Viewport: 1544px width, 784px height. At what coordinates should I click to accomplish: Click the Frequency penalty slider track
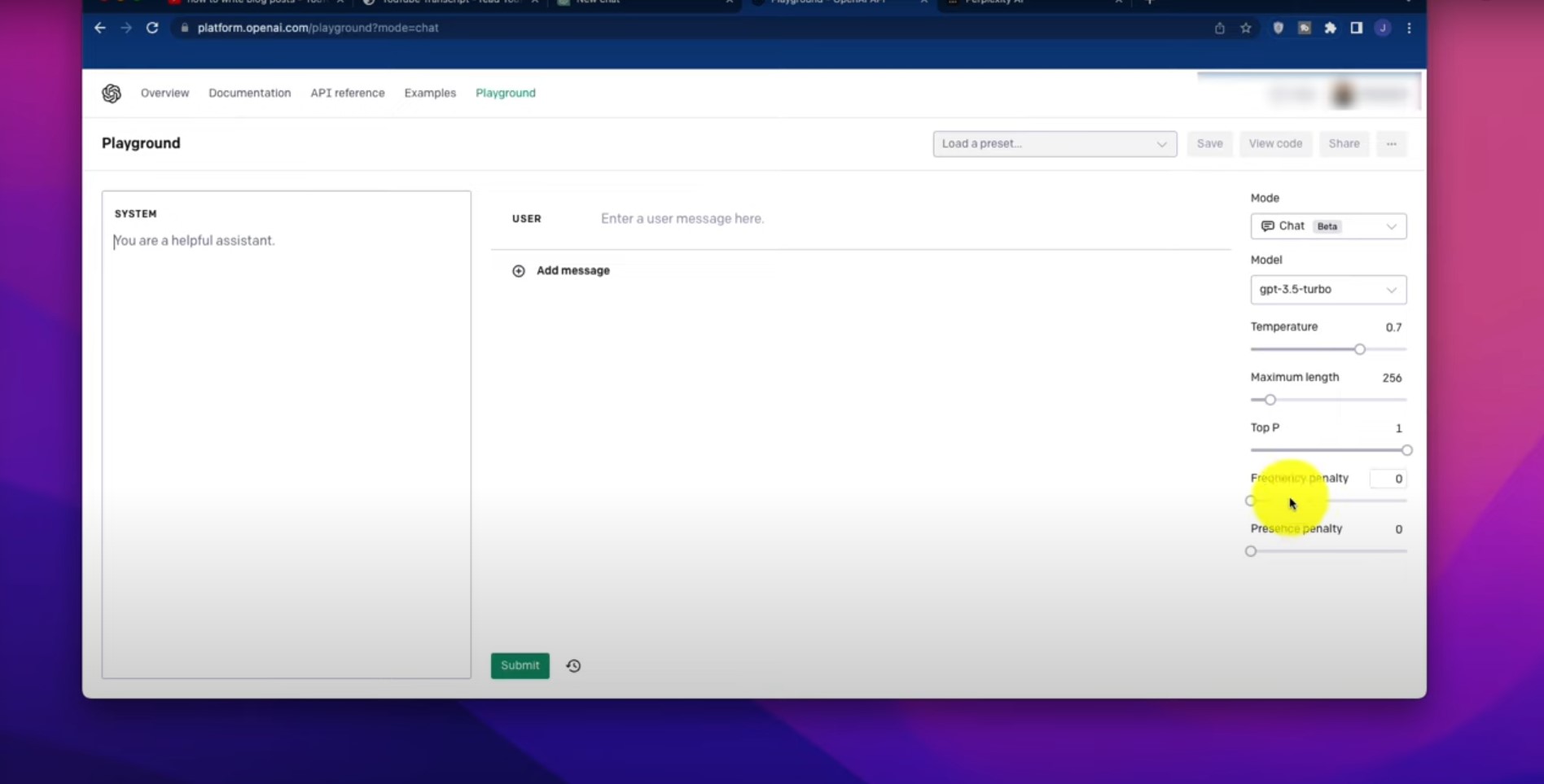1328,501
